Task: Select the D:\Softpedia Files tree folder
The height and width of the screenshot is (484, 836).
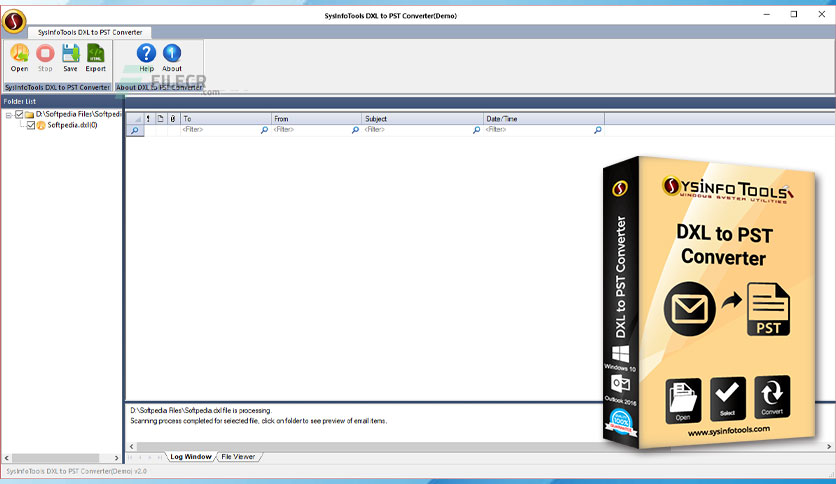Action: [78, 114]
